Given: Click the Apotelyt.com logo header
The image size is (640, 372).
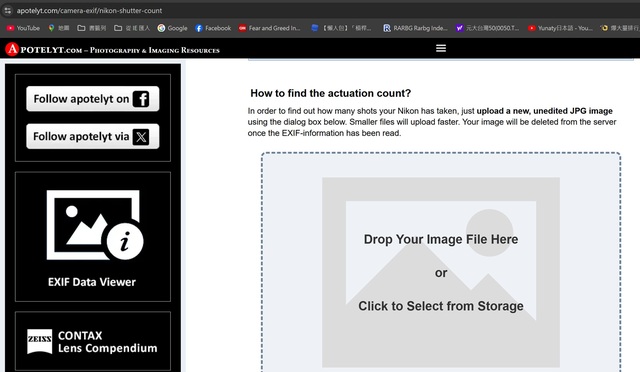Looking at the screenshot, I should (x=112, y=49).
